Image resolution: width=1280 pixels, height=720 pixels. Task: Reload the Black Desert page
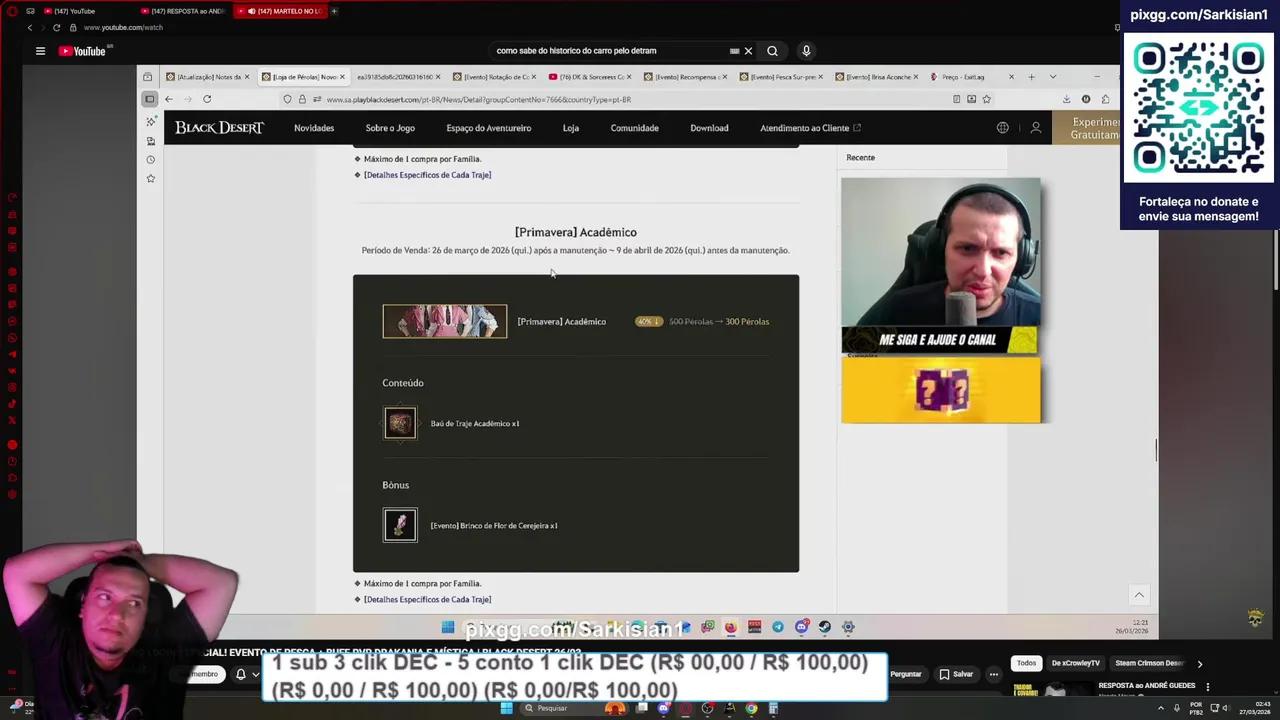(207, 99)
